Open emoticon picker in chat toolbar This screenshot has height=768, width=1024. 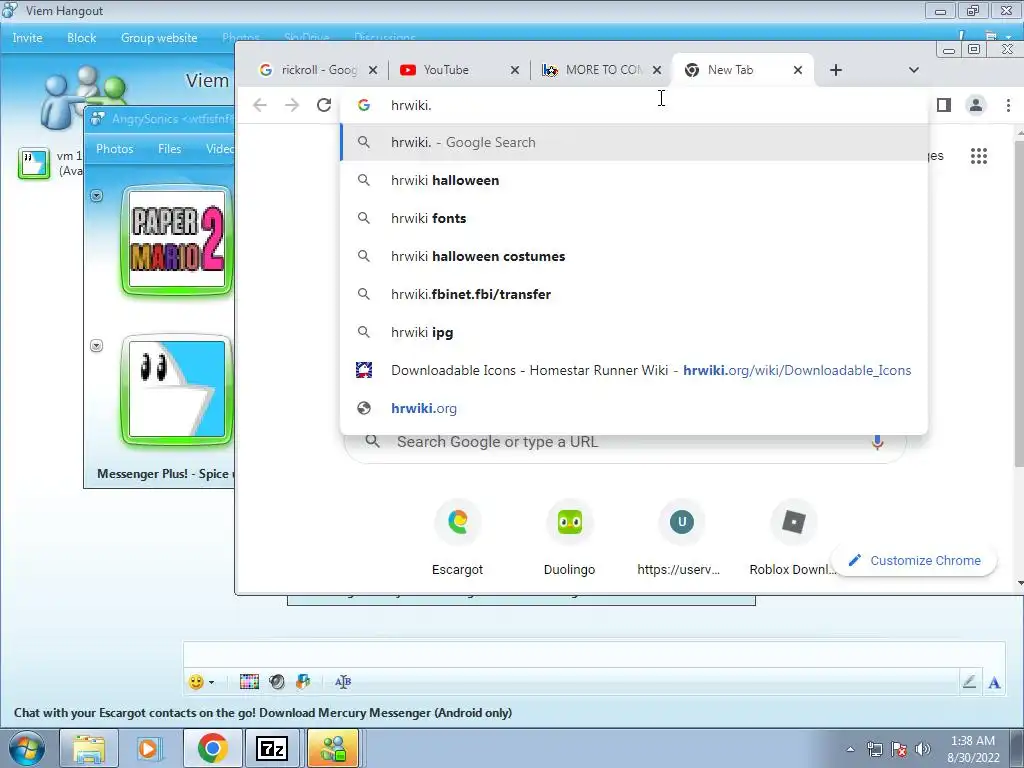coord(195,682)
